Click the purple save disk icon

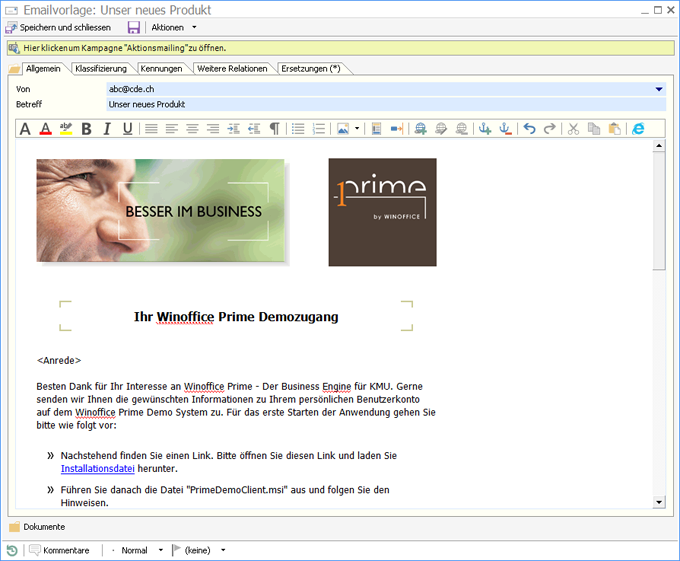click(134, 27)
